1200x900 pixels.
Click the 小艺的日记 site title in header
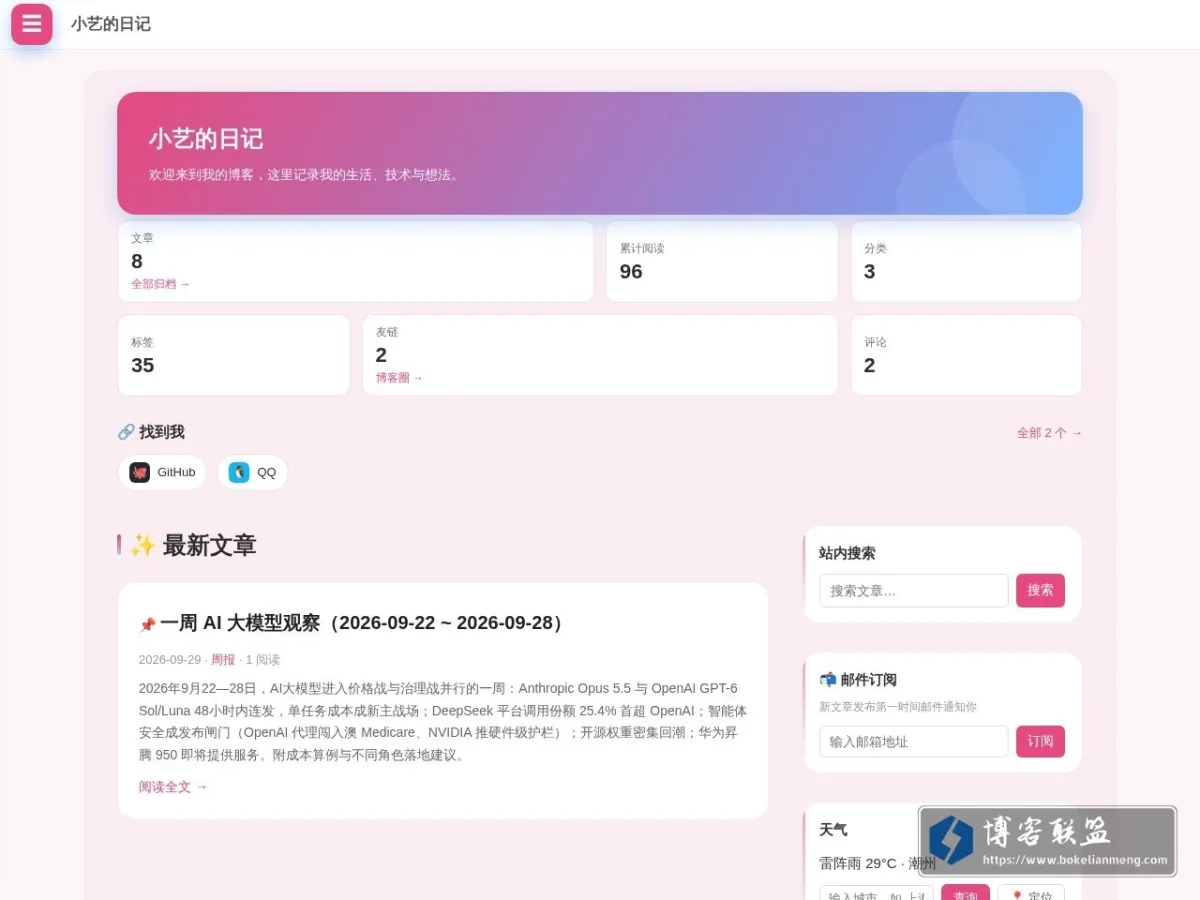tap(111, 24)
